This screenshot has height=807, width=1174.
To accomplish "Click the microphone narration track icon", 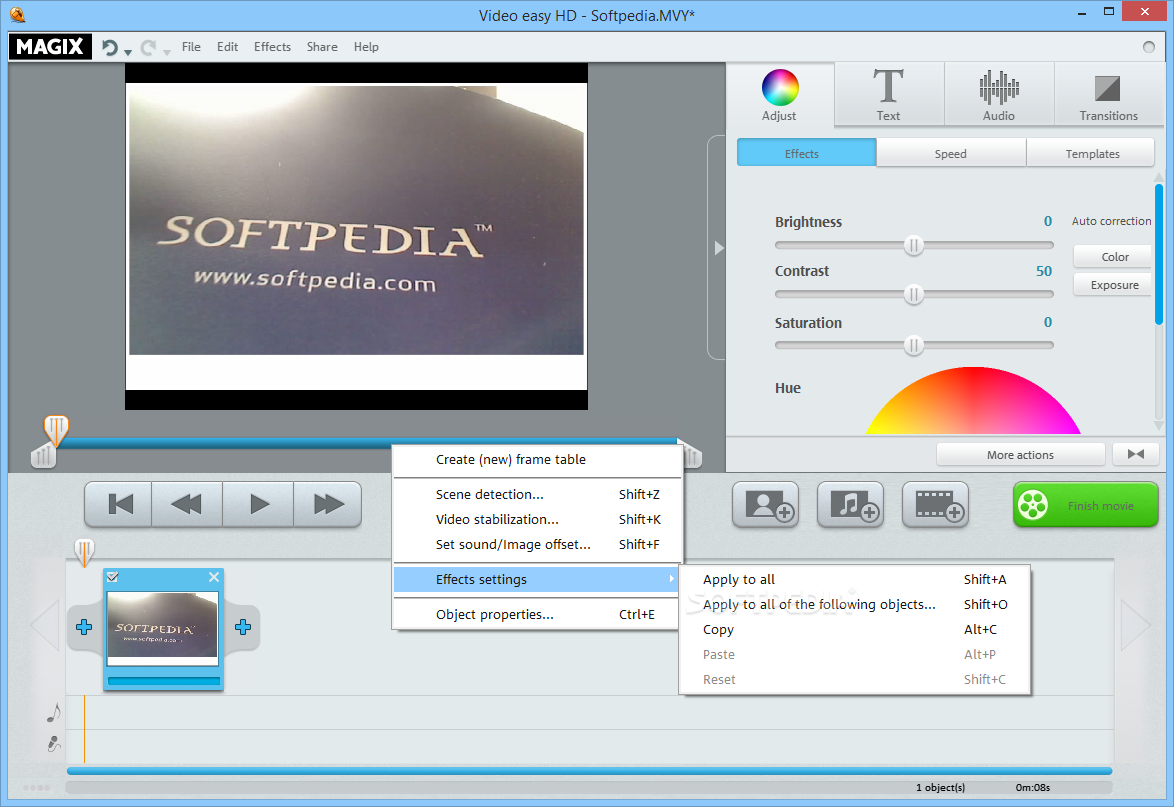I will (53, 743).
